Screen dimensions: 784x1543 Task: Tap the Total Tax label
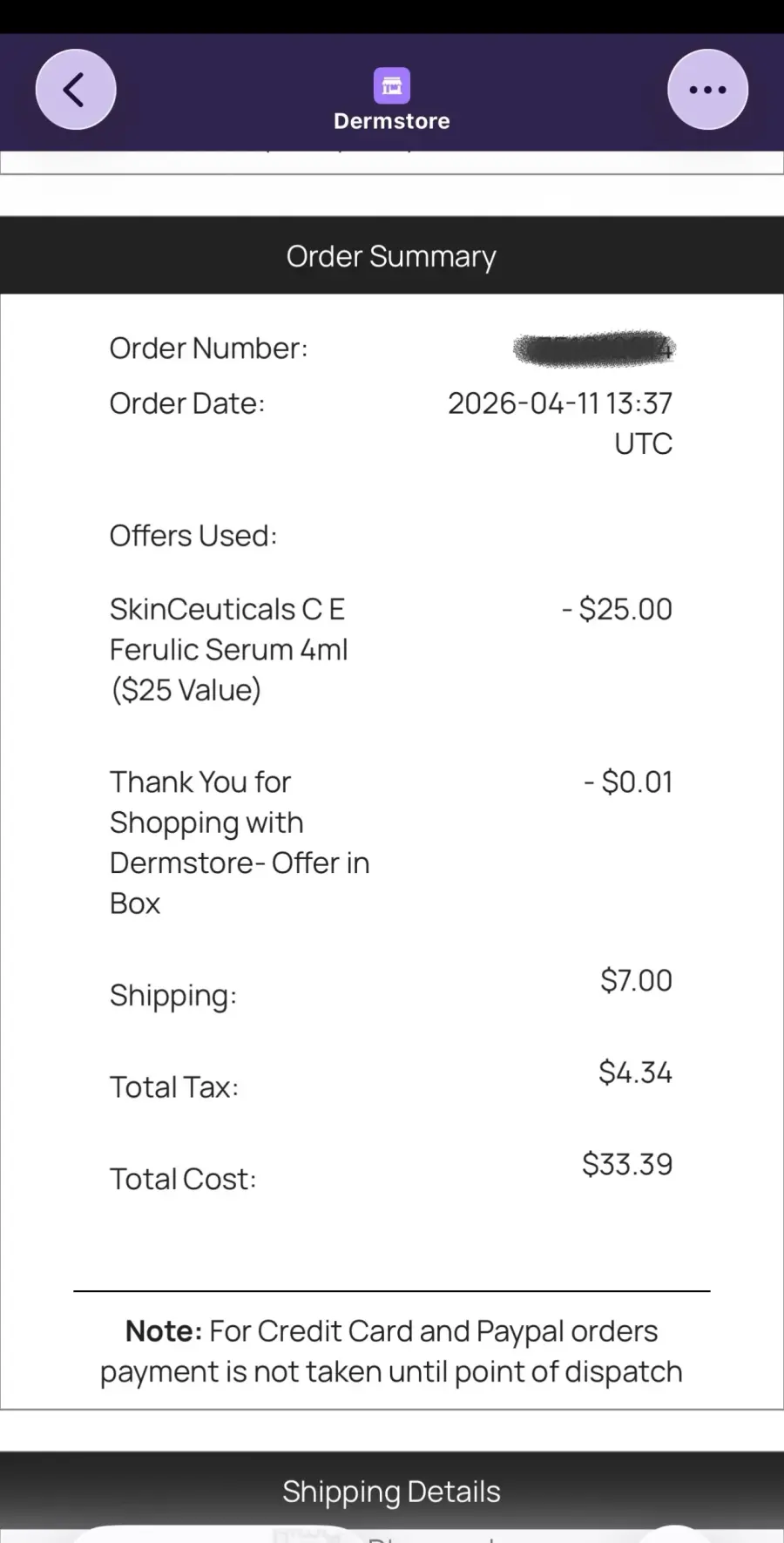pyautogui.click(x=174, y=1087)
